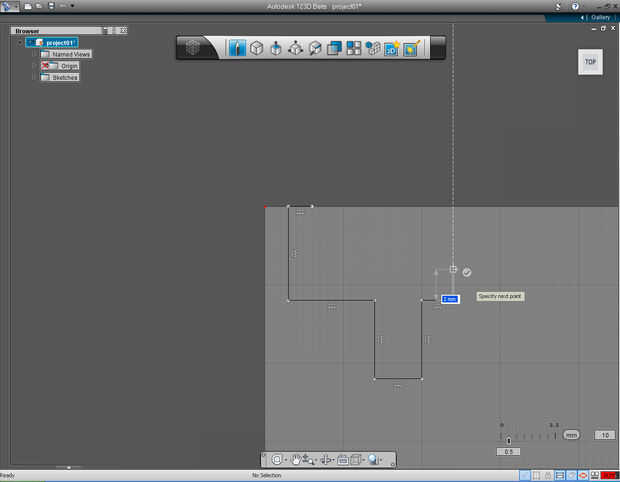Toggle the red oval status bar icon

coord(583,475)
